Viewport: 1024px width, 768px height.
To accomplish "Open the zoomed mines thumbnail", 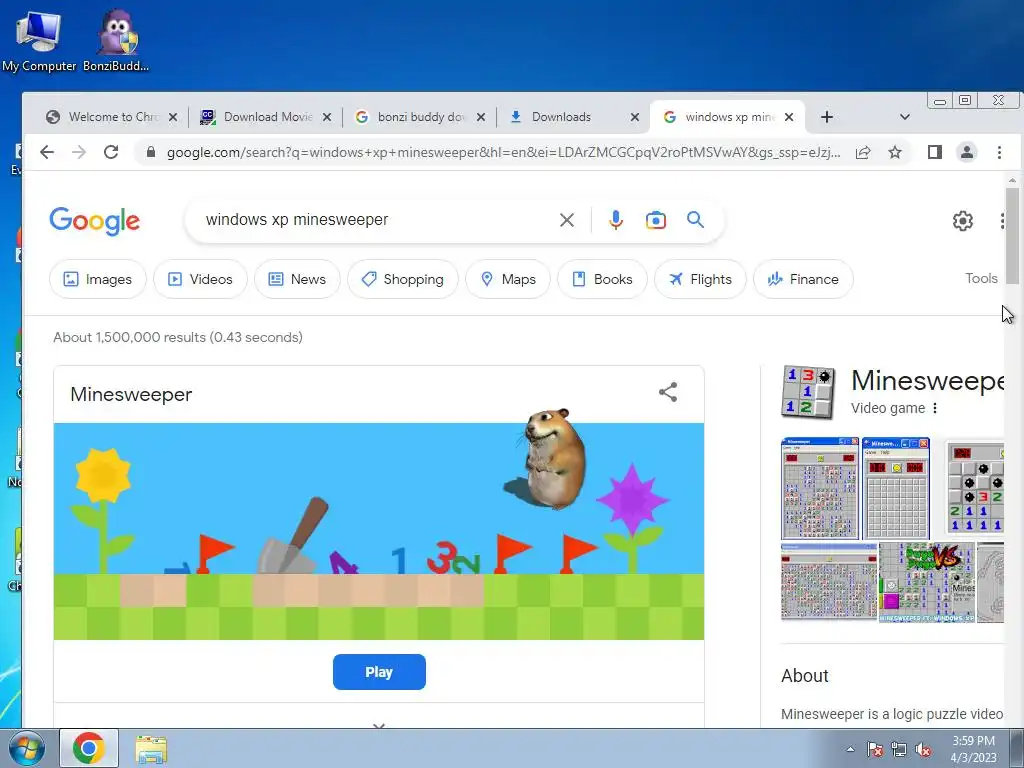I will point(974,487).
